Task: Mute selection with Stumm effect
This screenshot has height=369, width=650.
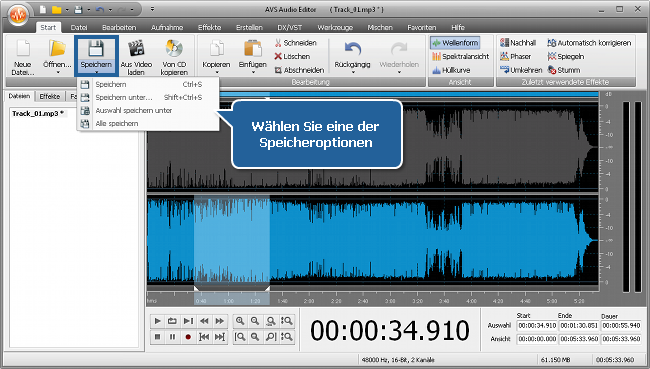Action: [564, 70]
